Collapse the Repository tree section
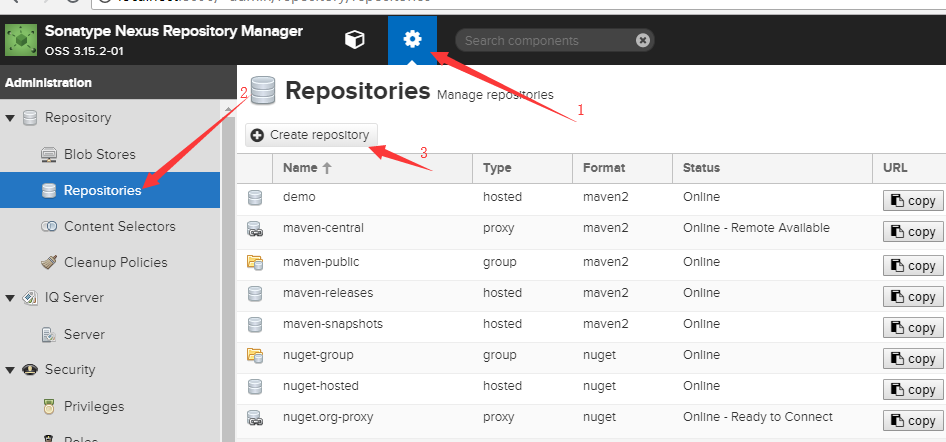946x442 pixels. click(10, 118)
